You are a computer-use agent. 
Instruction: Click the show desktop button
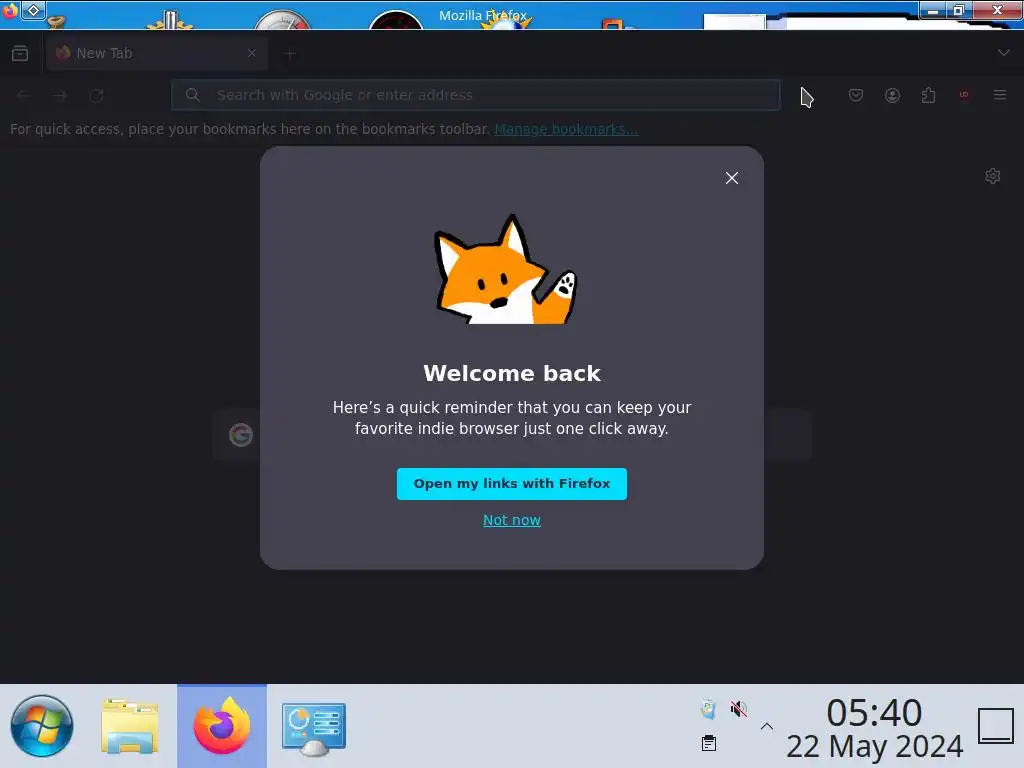pos(996,726)
